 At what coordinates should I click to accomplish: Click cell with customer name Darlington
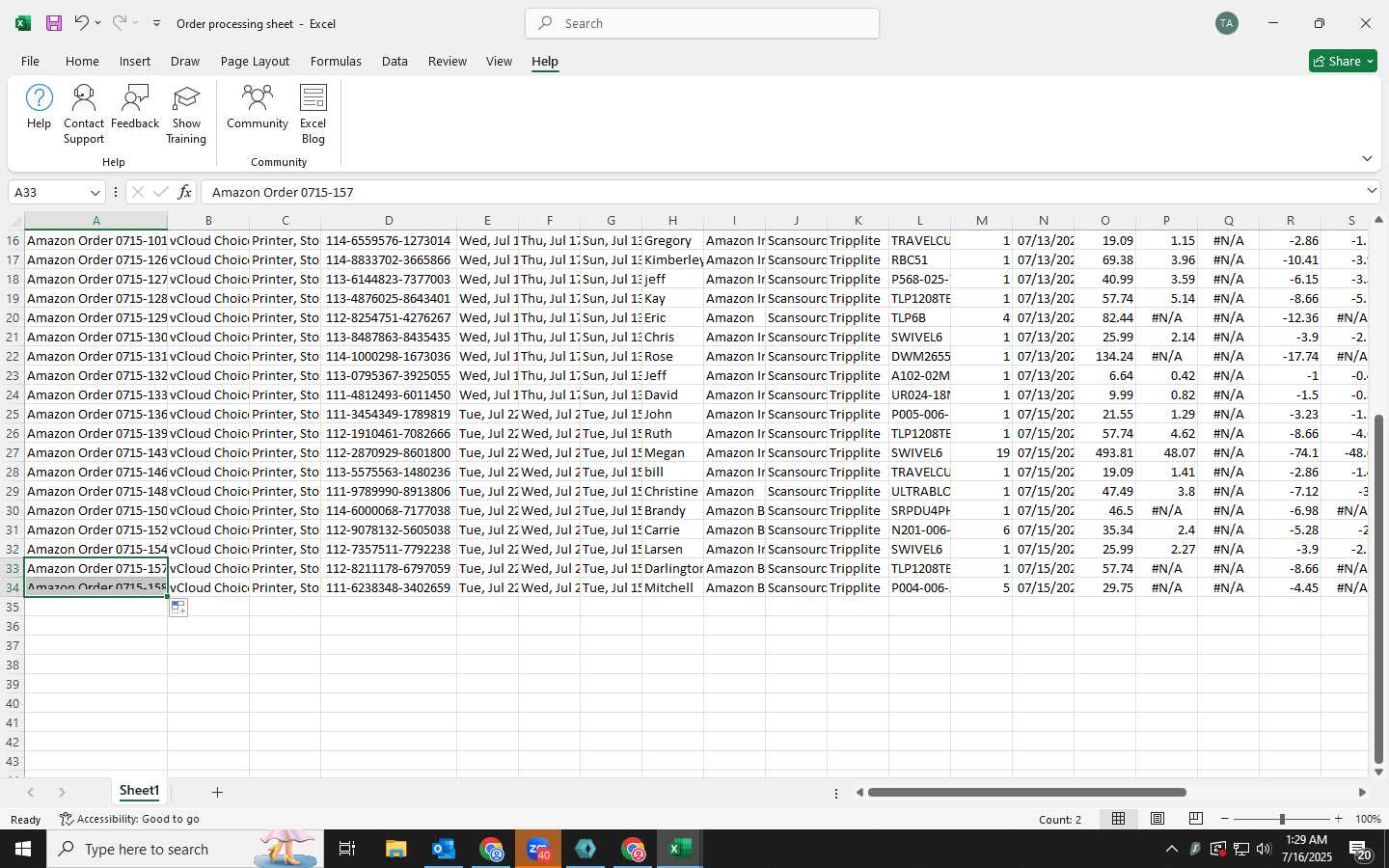click(672, 568)
